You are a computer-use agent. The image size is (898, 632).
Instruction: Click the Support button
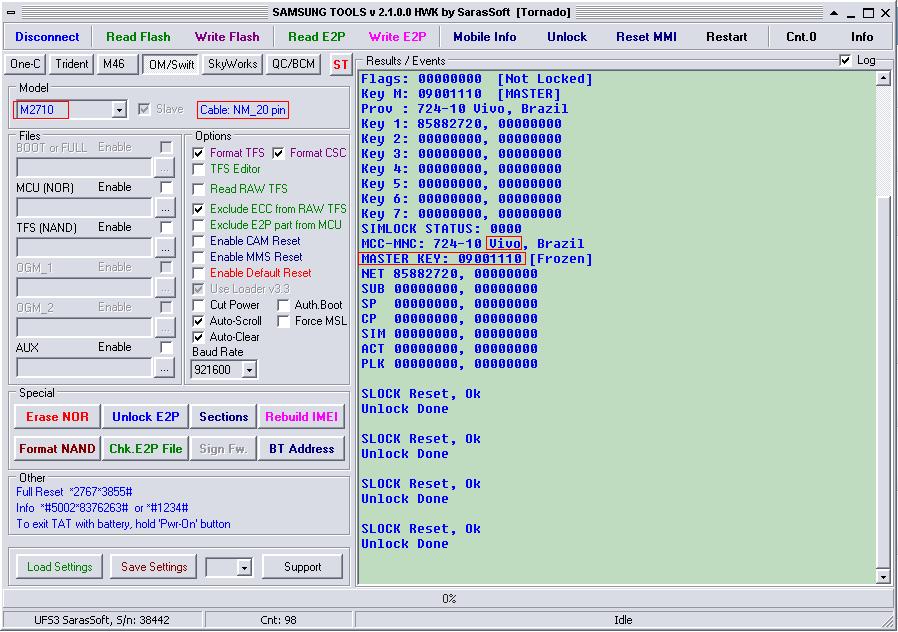[x=302, y=567]
